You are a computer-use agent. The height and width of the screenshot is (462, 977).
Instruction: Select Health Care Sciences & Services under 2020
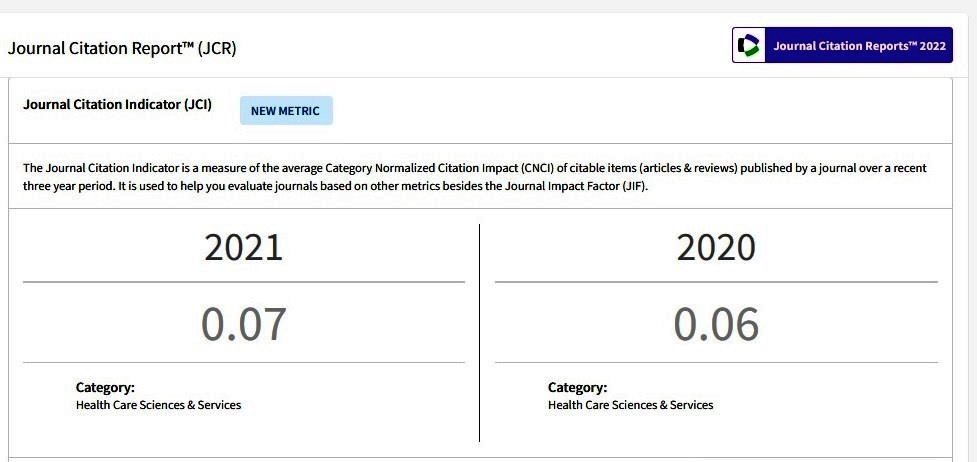pos(631,405)
